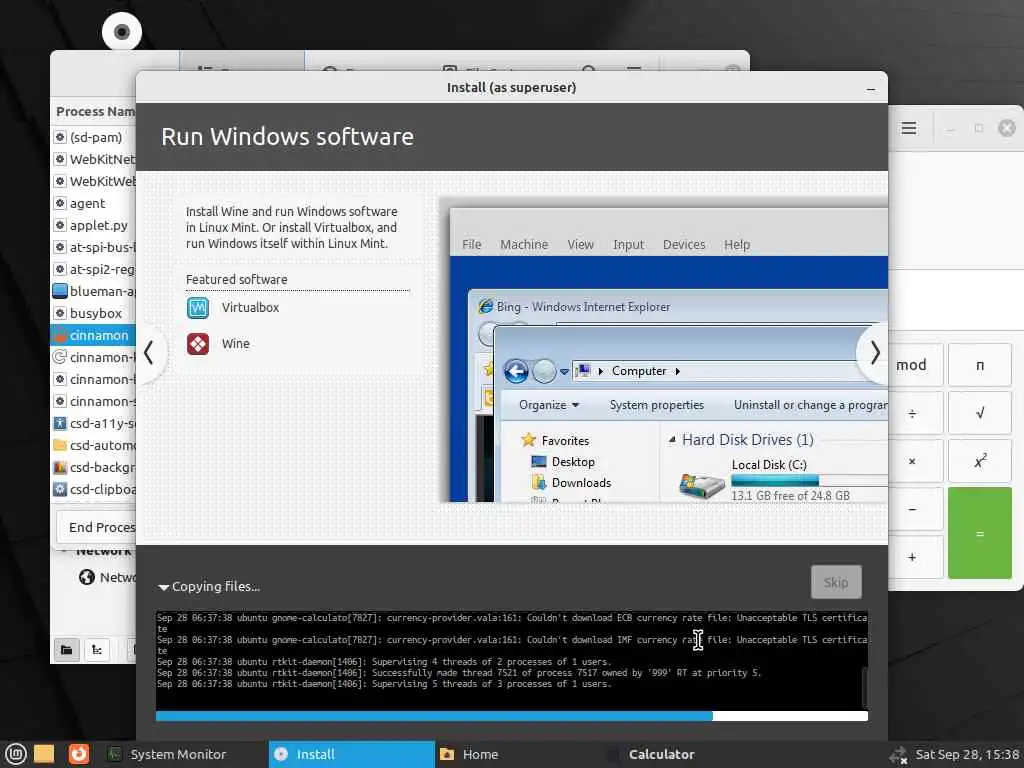
Task: Select the busybox process row
Action: click(93, 313)
